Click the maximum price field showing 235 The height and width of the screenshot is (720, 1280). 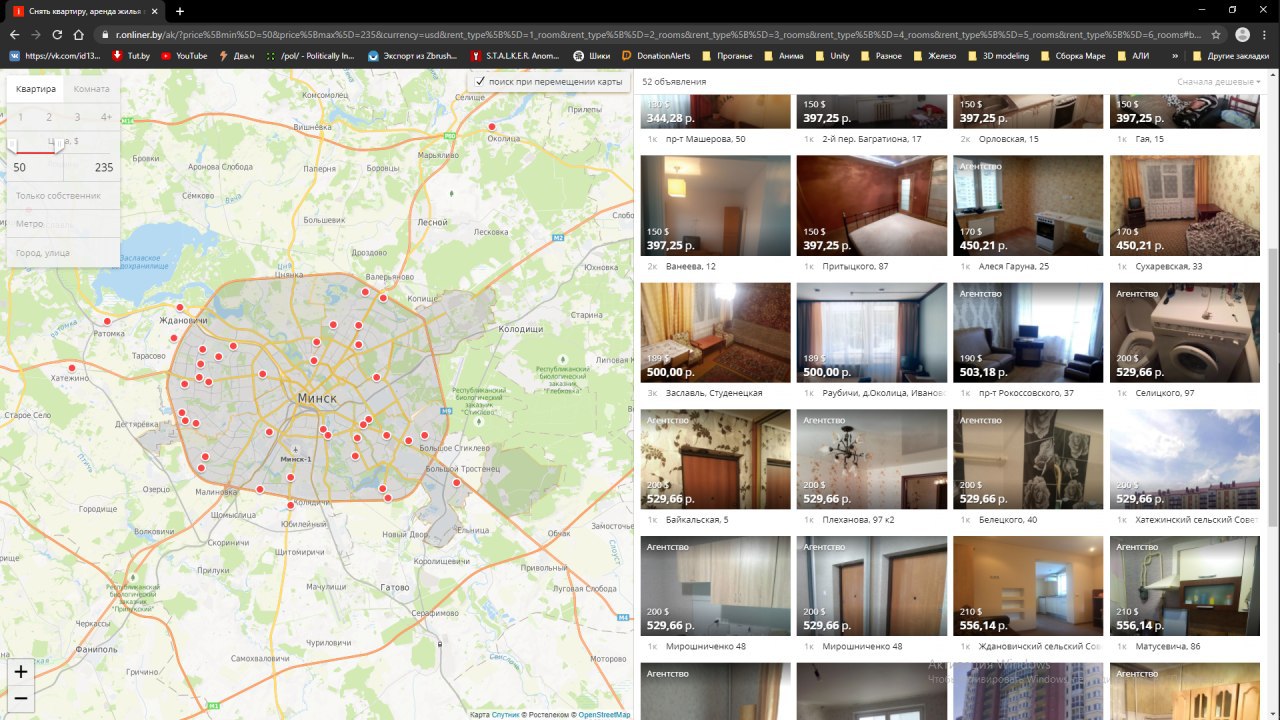coord(92,167)
